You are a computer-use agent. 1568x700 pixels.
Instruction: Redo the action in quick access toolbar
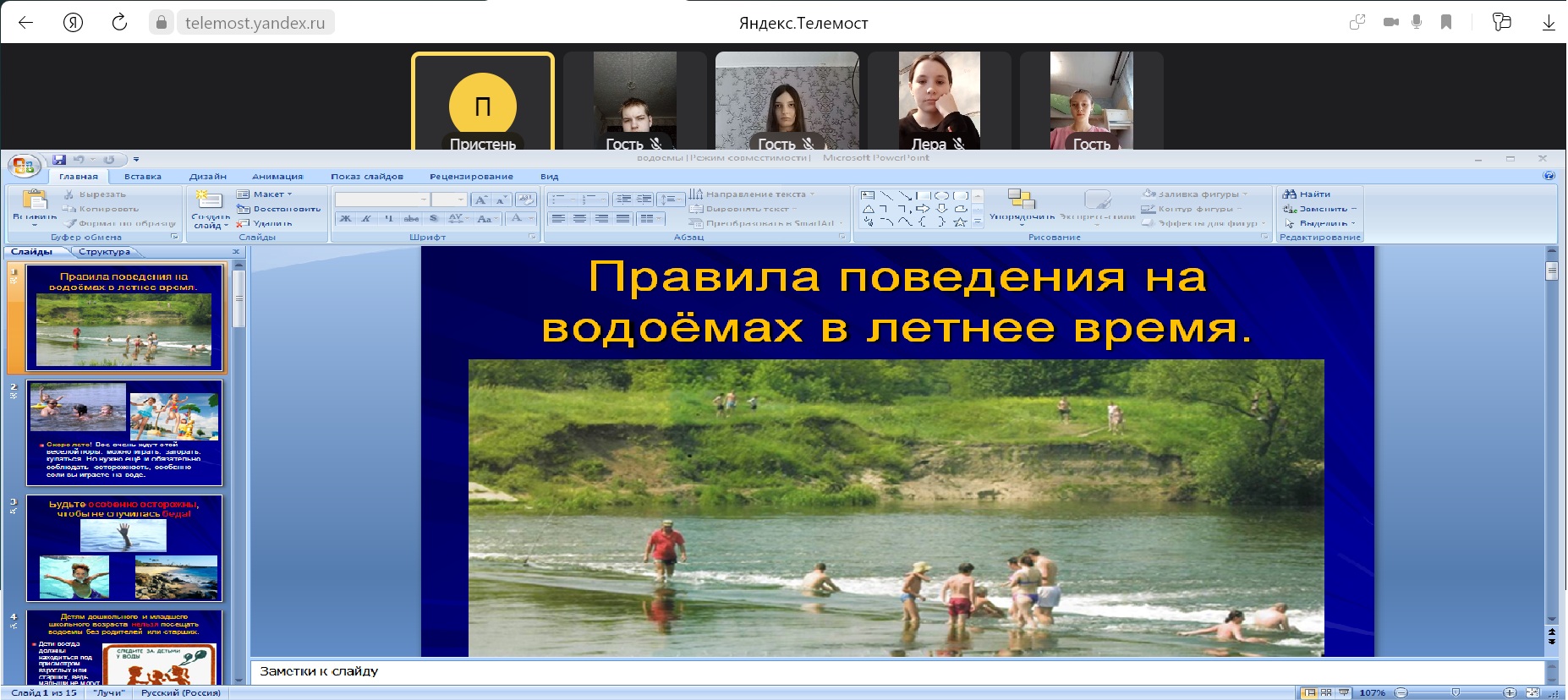(109, 159)
